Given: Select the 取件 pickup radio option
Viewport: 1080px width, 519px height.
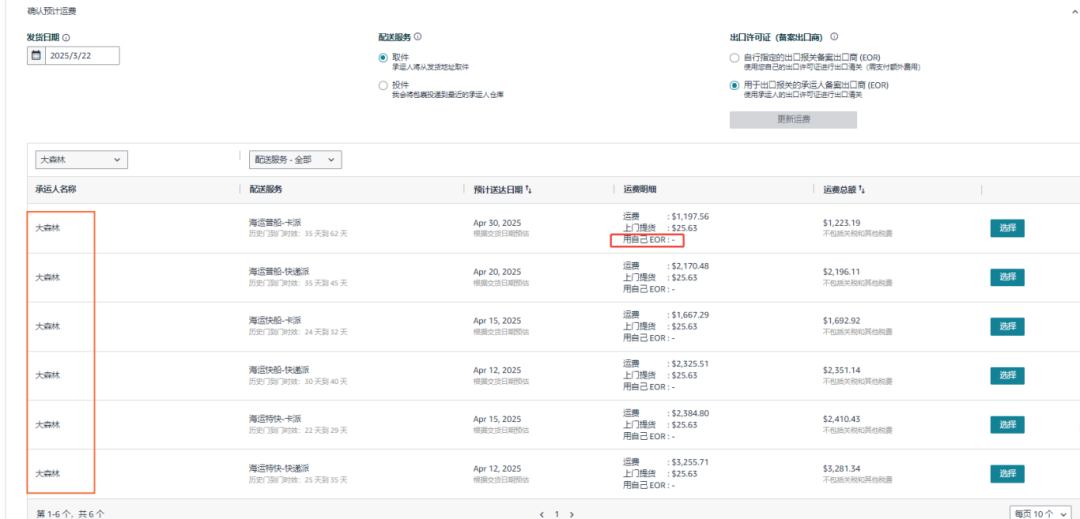Looking at the screenshot, I should point(383,58).
